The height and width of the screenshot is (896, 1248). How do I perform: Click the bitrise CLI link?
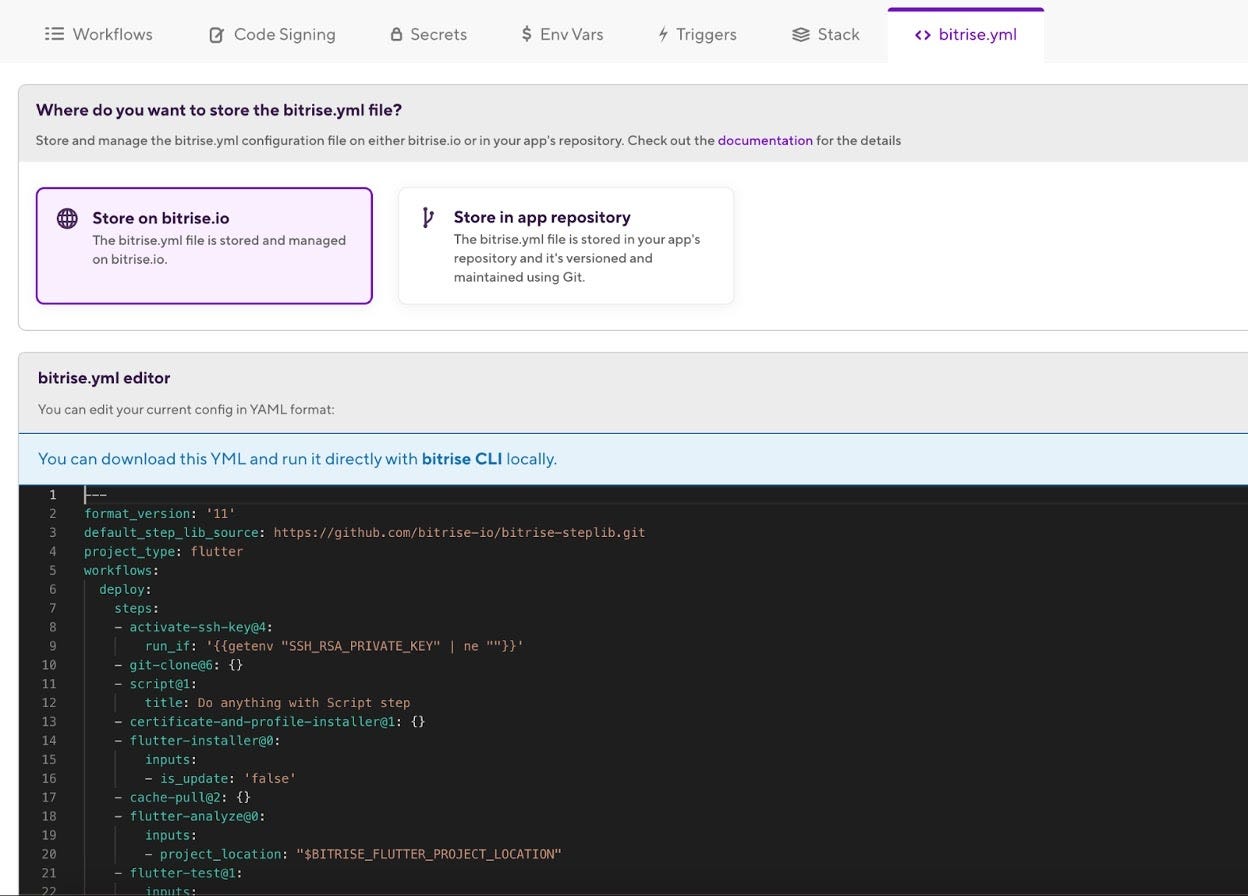coord(462,459)
